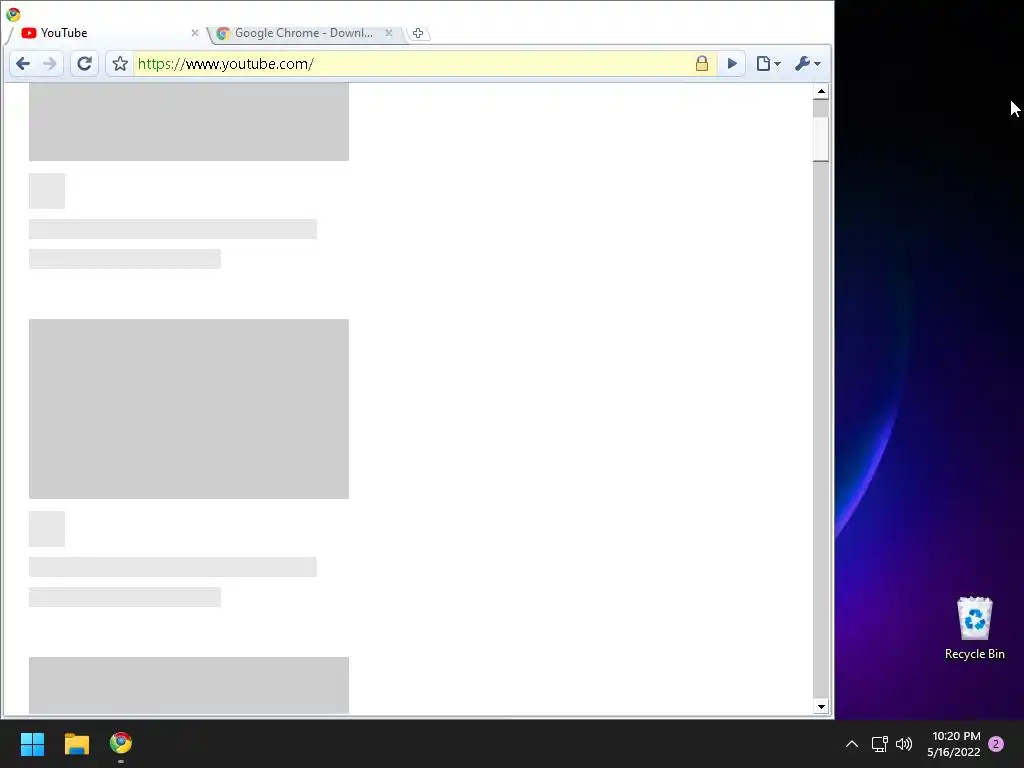The width and height of the screenshot is (1024, 768).
Task: Close the YouTube tab
Action: [195, 33]
